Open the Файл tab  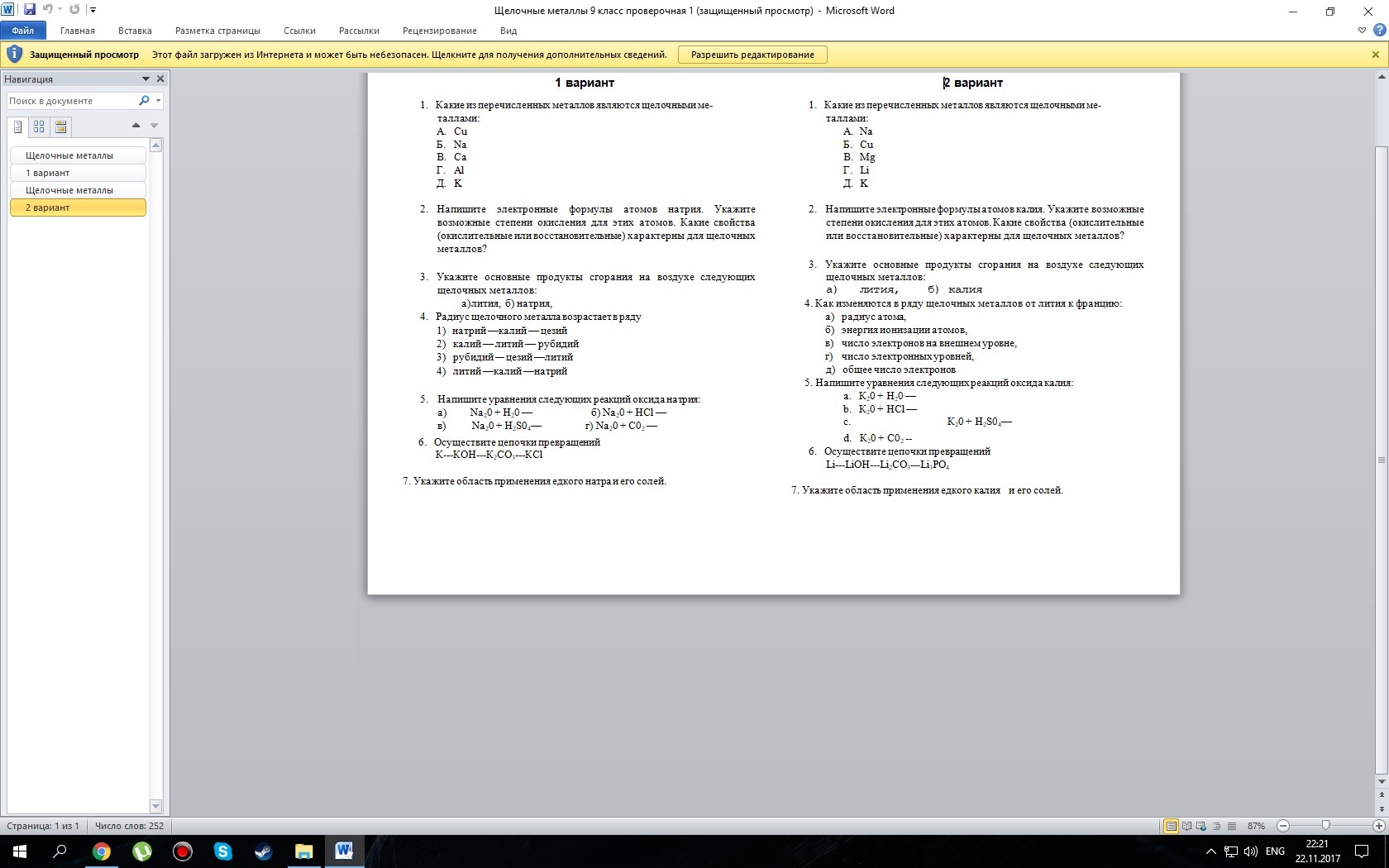pos(23,31)
